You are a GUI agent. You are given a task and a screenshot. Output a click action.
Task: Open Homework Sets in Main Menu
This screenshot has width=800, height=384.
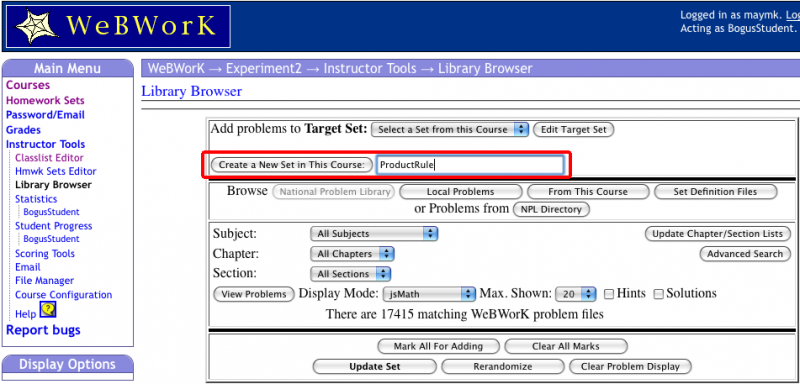[x=45, y=100]
